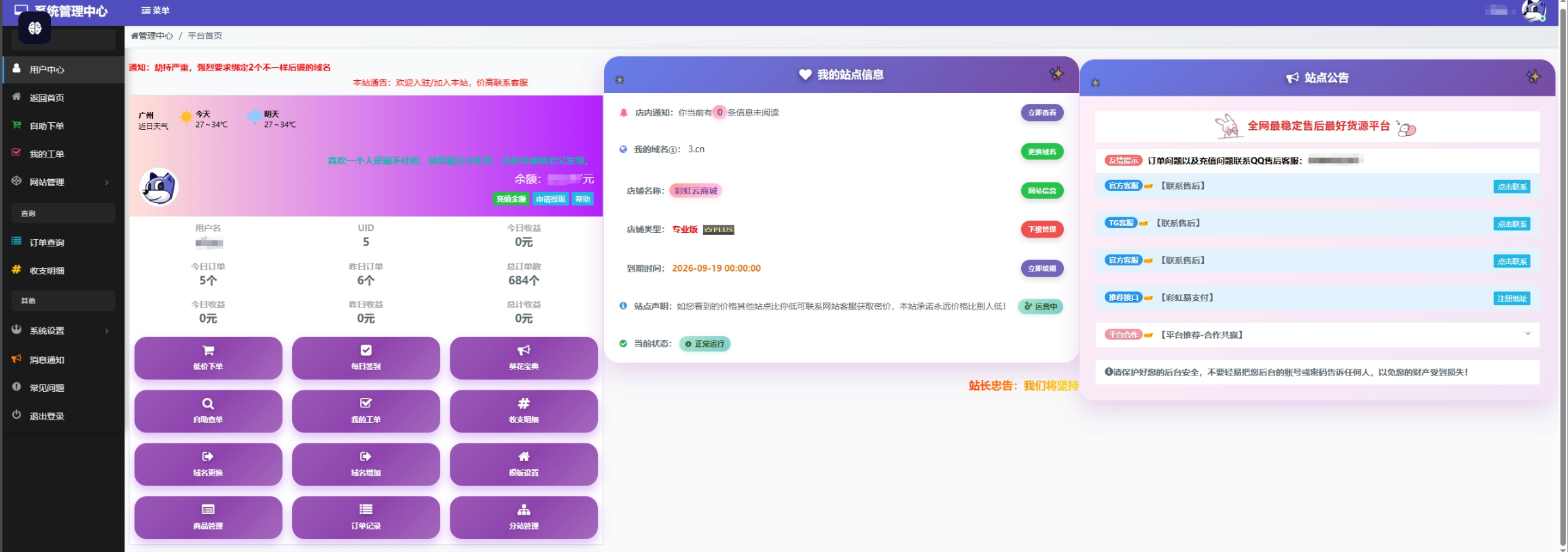Click the globe icon beside 我的域名
Viewport: 1568px width, 552px height.
623,149
